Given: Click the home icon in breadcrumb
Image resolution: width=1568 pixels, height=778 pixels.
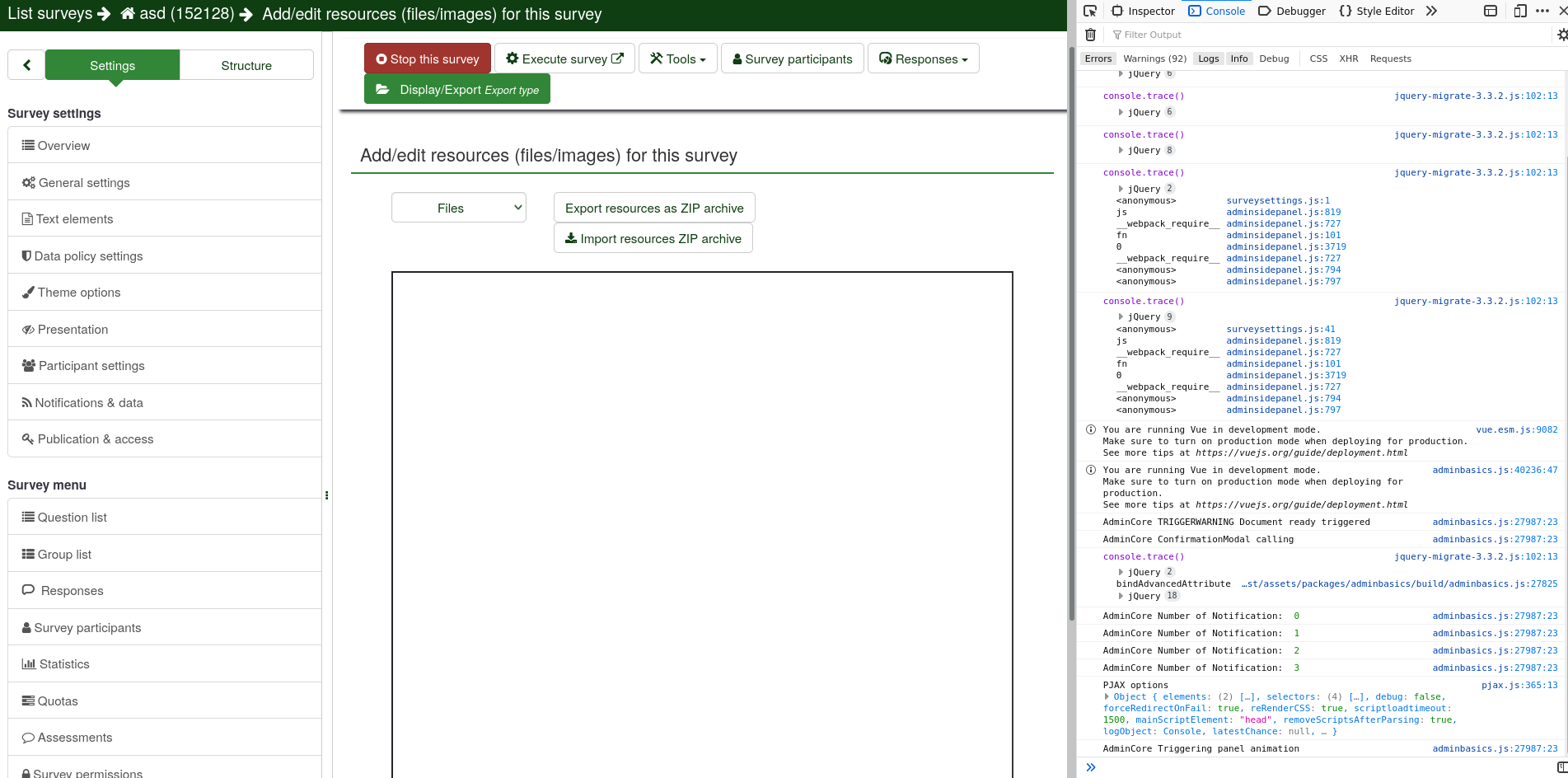Looking at the screenshot, I should click(128, 14).
